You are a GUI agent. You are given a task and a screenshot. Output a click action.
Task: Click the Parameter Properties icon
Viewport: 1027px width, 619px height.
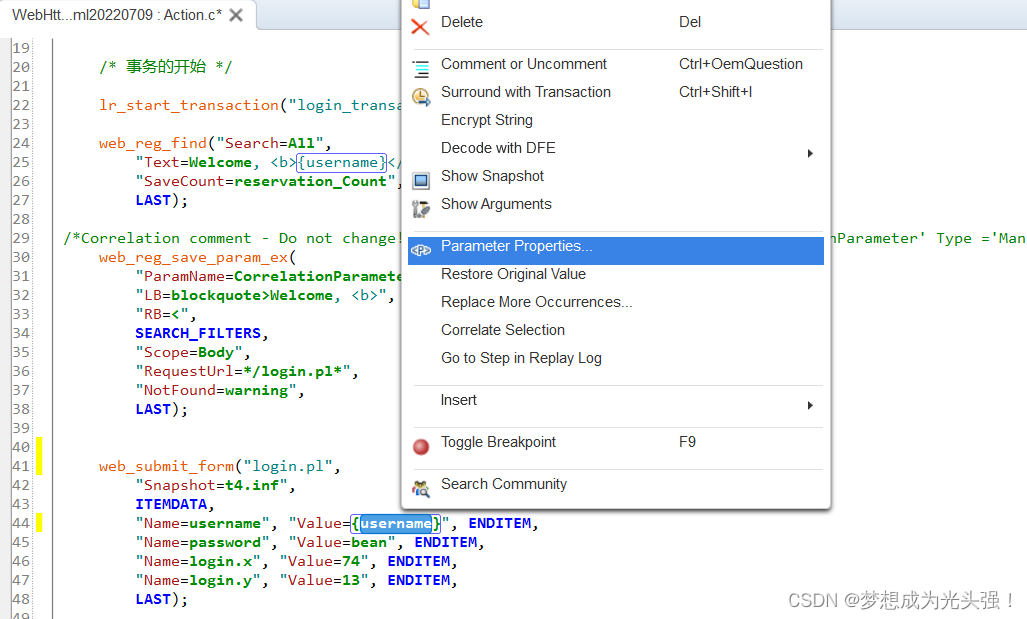(x=420, y=250)
